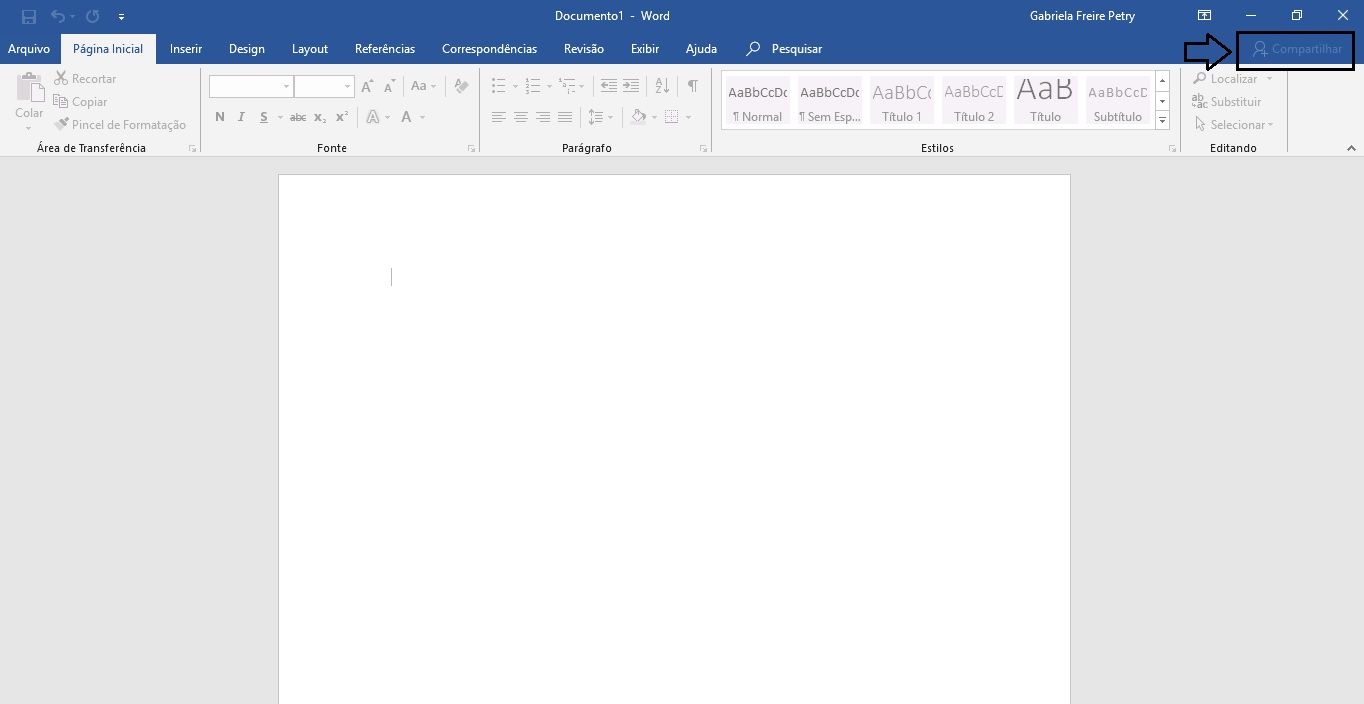Apply the Sem Esp... style

[829, 100]
